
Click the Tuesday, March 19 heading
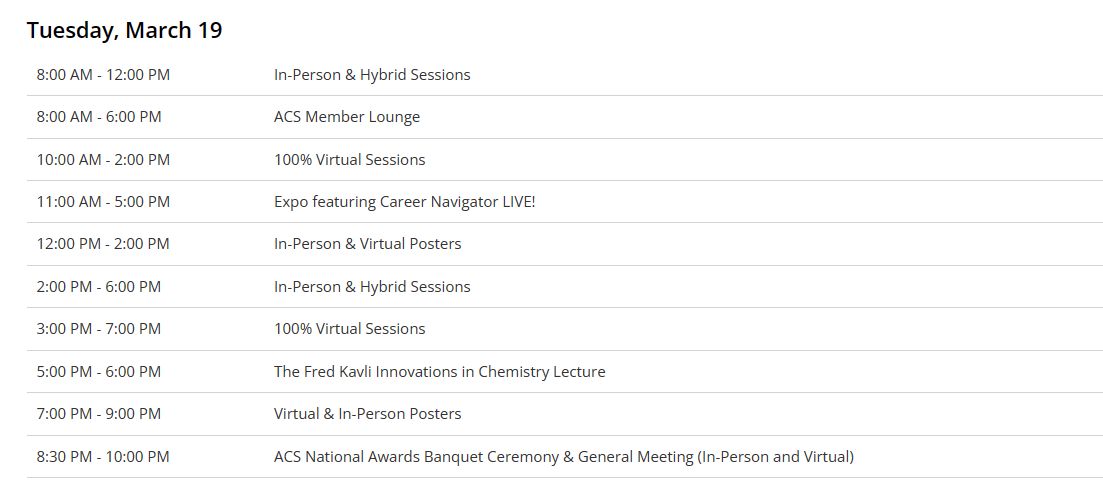click(x=125, y=30)
